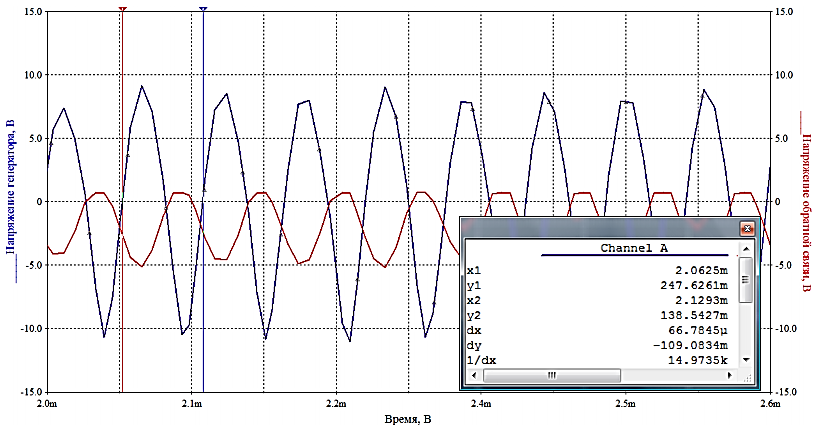Click the y1 row label

click(x=474, y=286)
